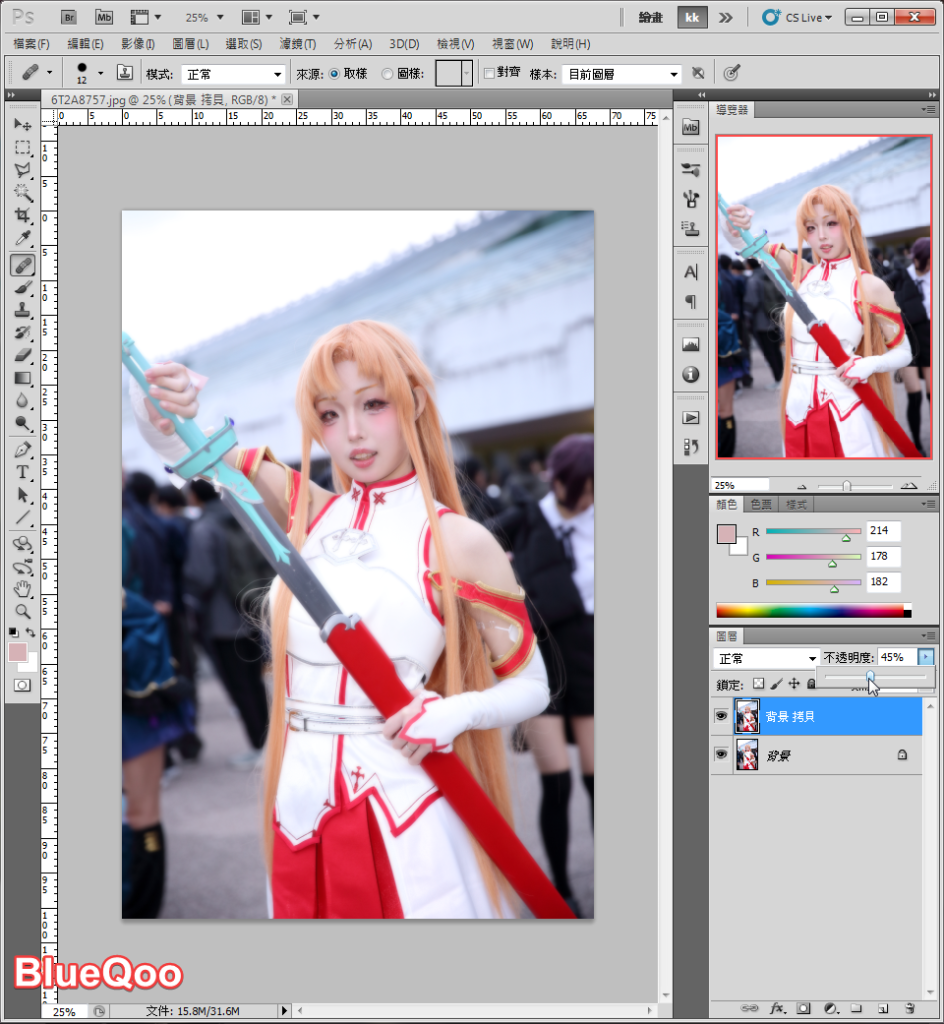Image resolution: width=944 pixels, height=1024 pixels.
Task: Click the Delete layer trash icon
Action: tap(909, 1008)
